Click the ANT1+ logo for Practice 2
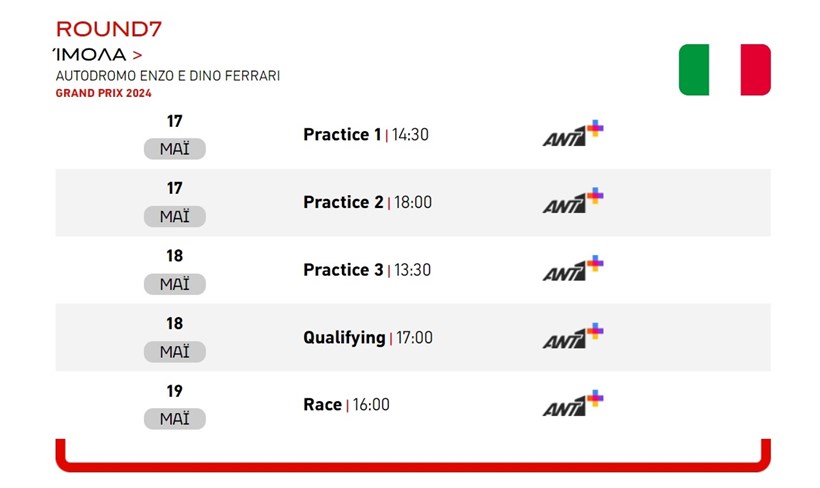The height and width of the screenshot is (488, 820). [573, 202]
